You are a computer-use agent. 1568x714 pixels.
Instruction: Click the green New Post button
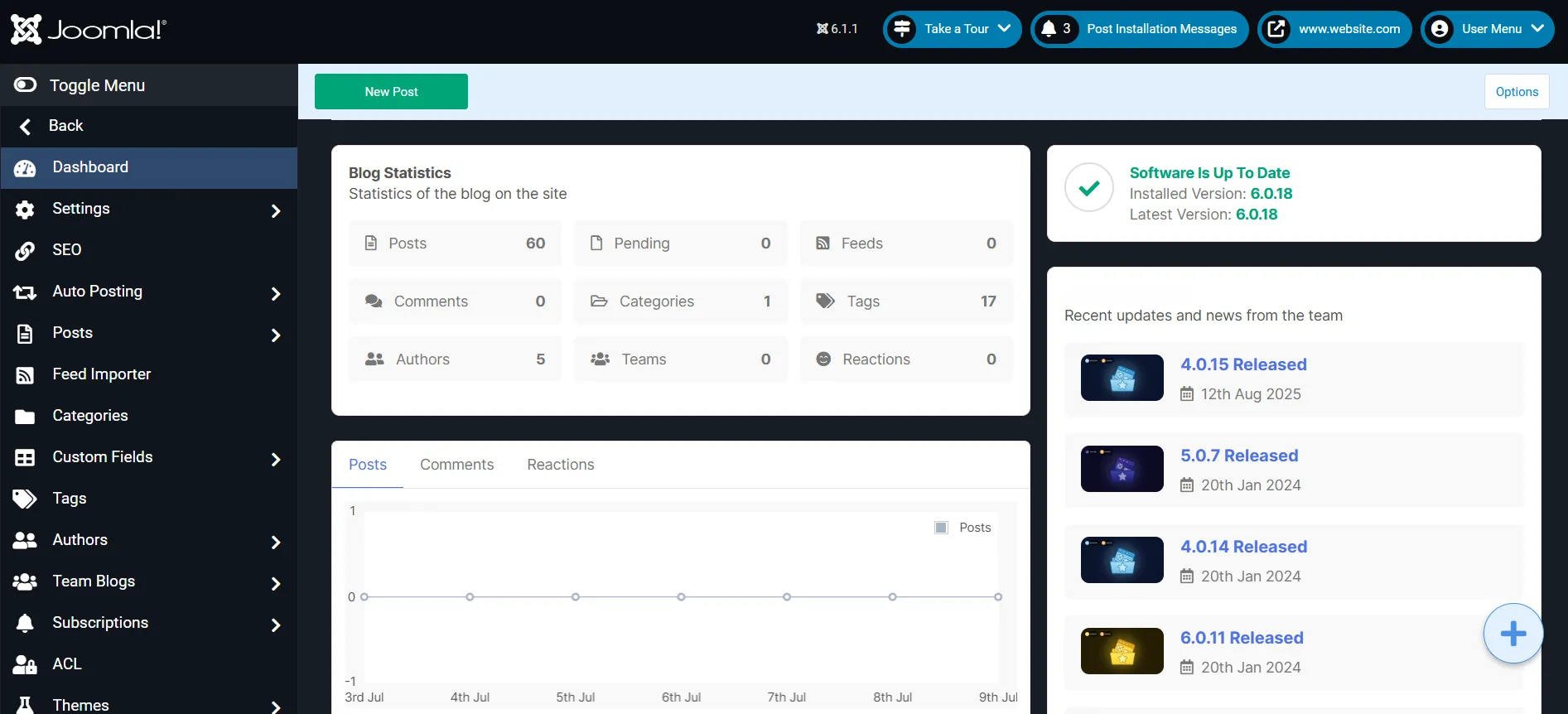coord(391,91)
